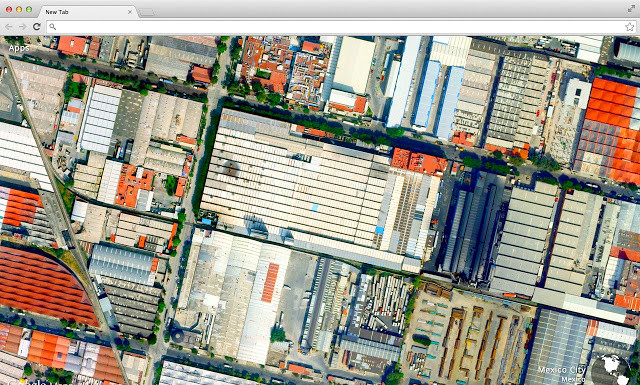Reload the current page
This screenshot has height=385, width=640.
[x=37, y=27]
